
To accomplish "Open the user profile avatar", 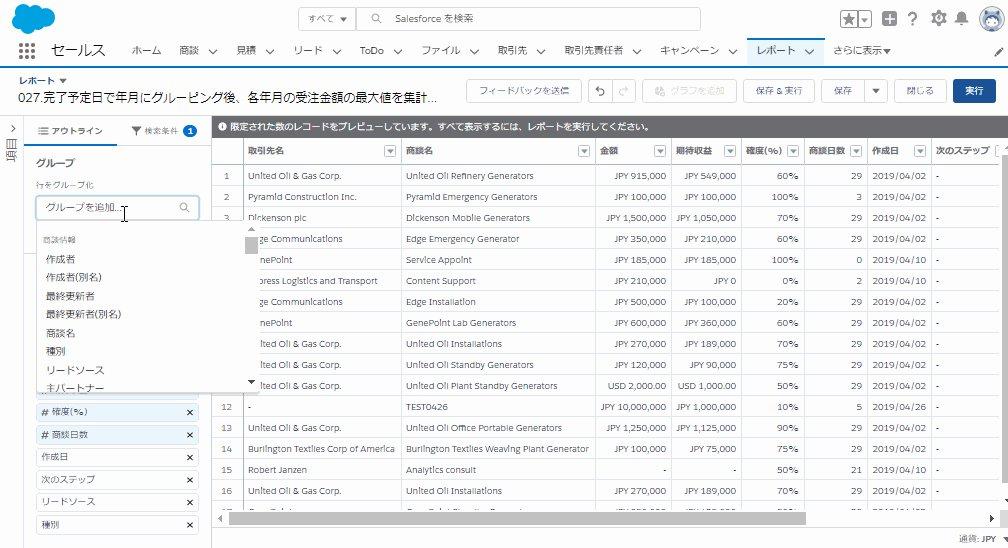I will click(992, 19).
